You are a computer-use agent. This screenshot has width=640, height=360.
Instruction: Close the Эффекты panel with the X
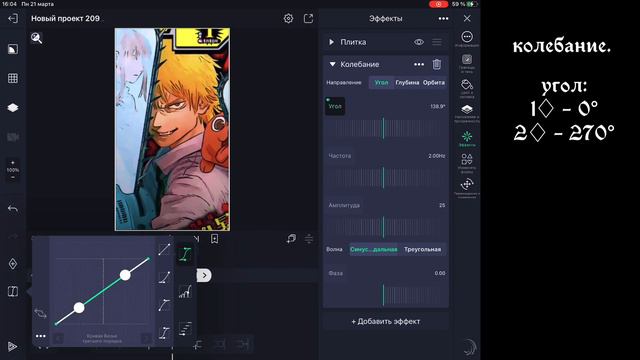467,18
